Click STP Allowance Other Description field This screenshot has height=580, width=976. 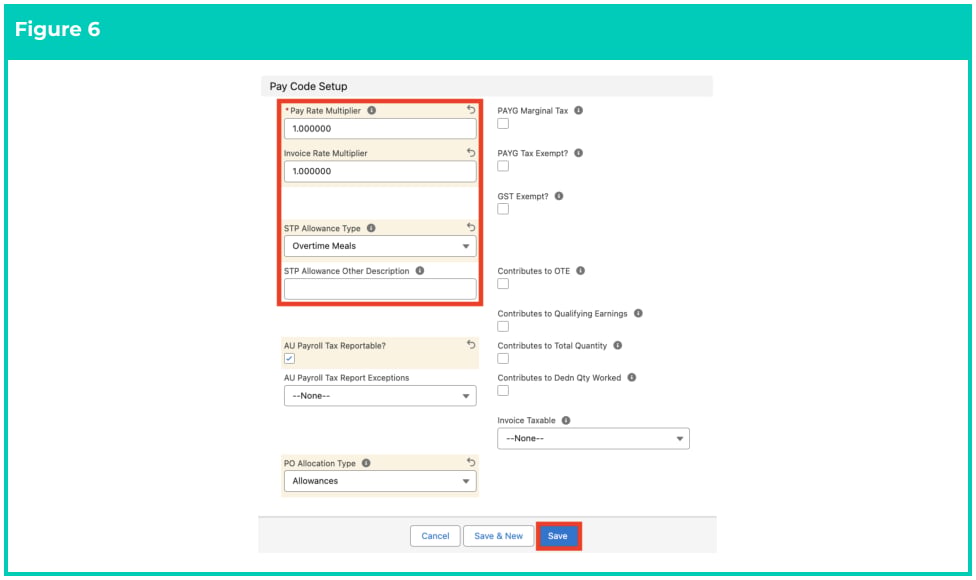pos(380,289)
